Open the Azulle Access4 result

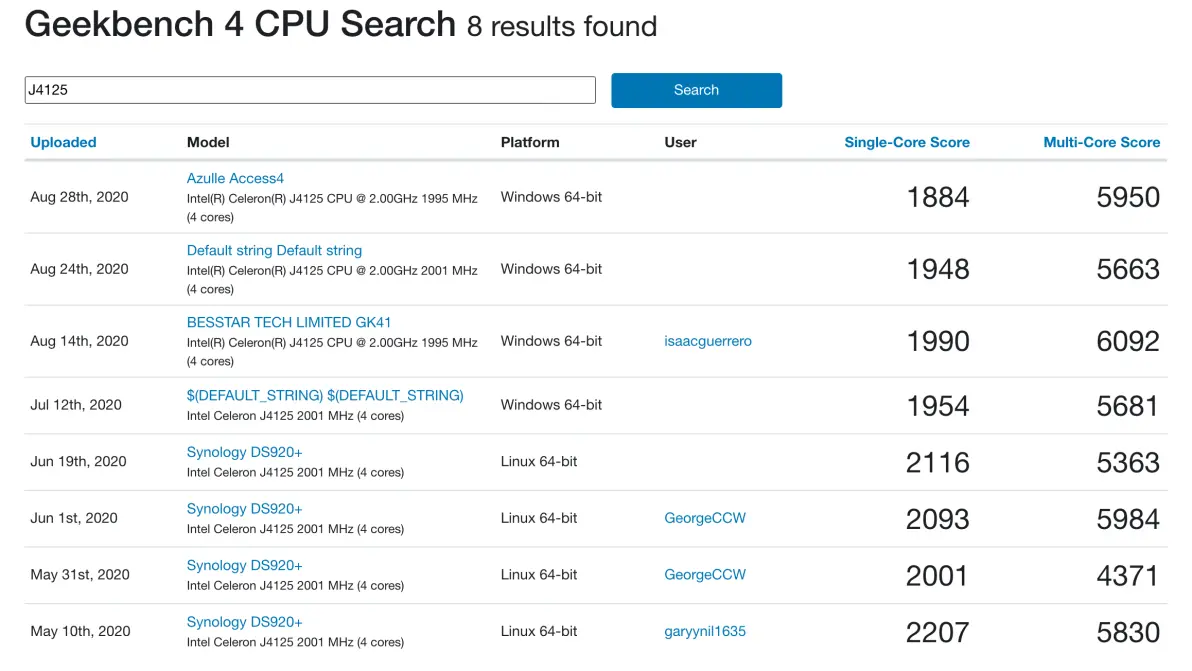[235, 179]
